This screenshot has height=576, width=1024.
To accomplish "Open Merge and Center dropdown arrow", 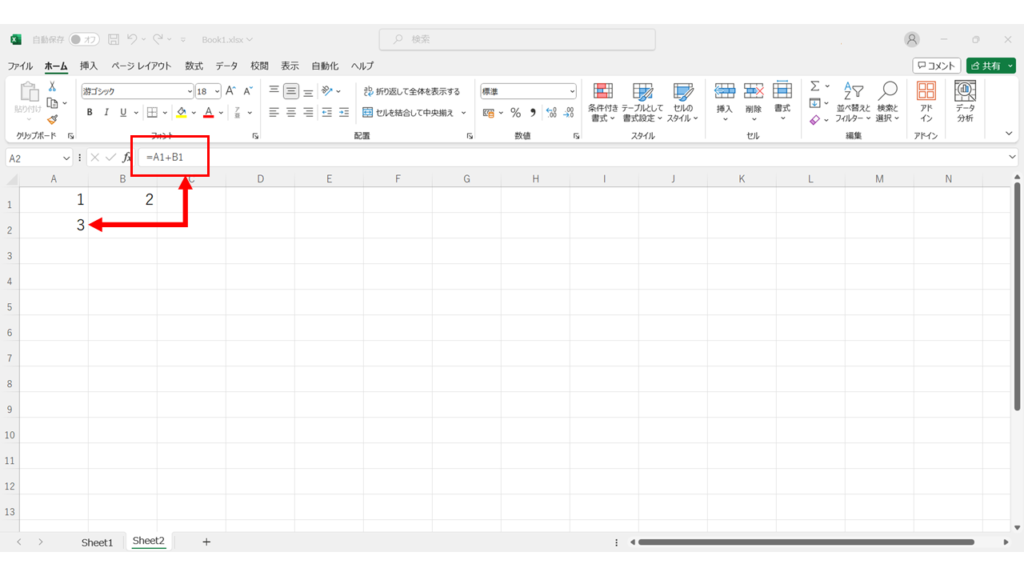I will (464, 113).
